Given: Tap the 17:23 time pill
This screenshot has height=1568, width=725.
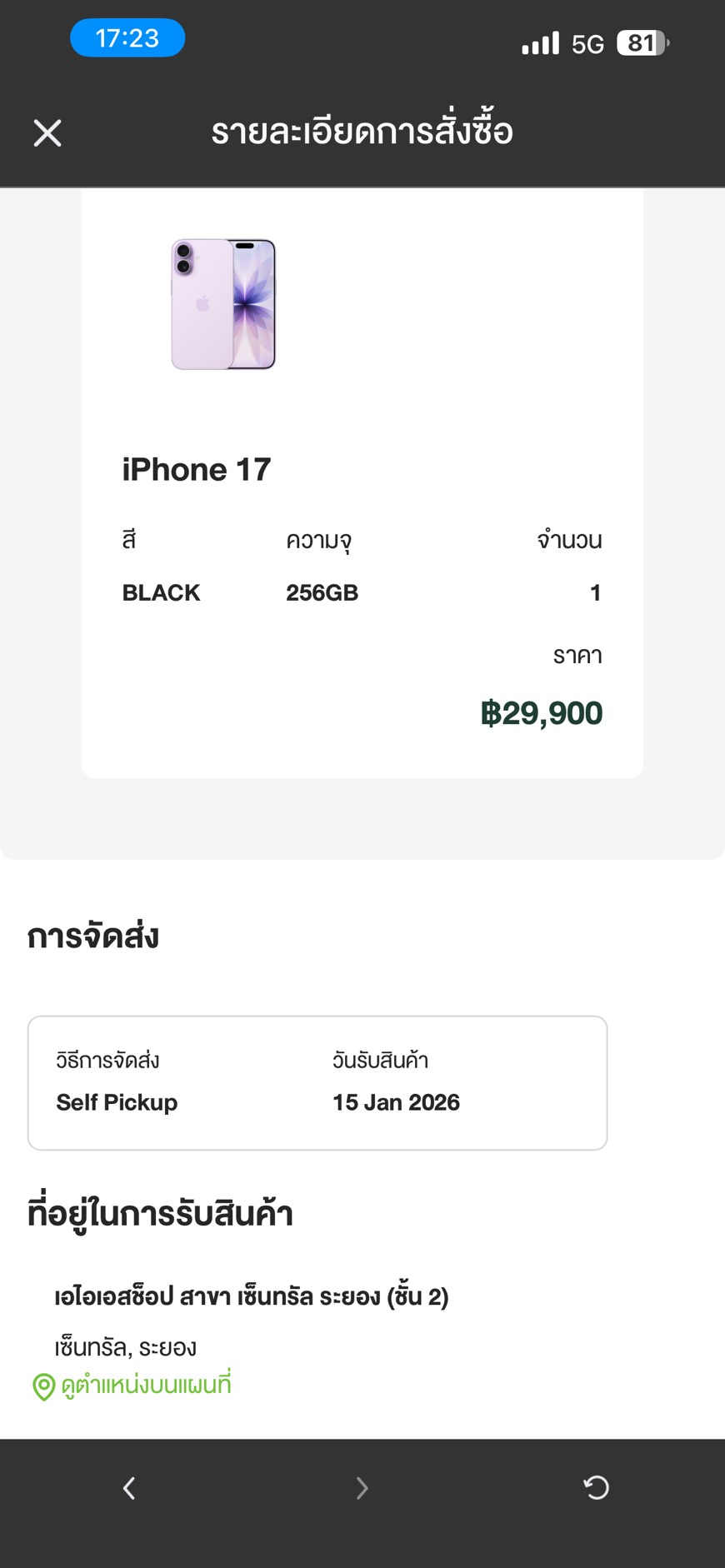Looking at the screenshot, I should point(127,38).
